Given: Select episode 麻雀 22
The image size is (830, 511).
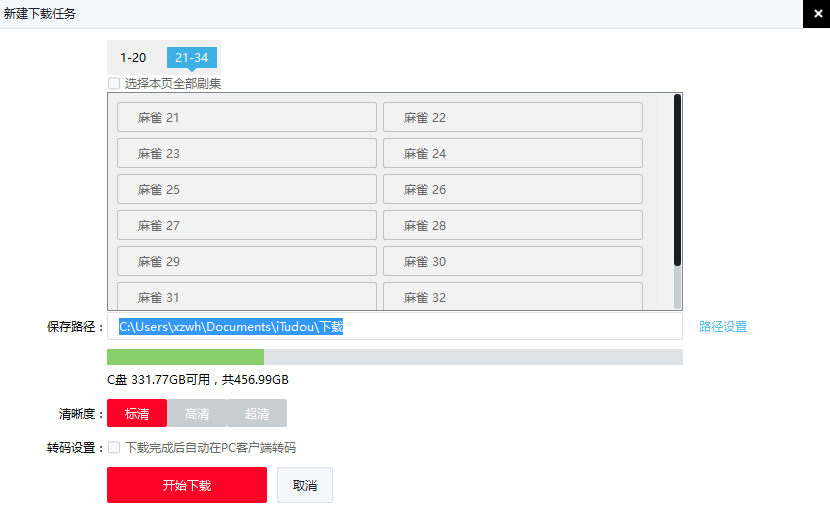Looking at the screenshot, I should (512, 117).
